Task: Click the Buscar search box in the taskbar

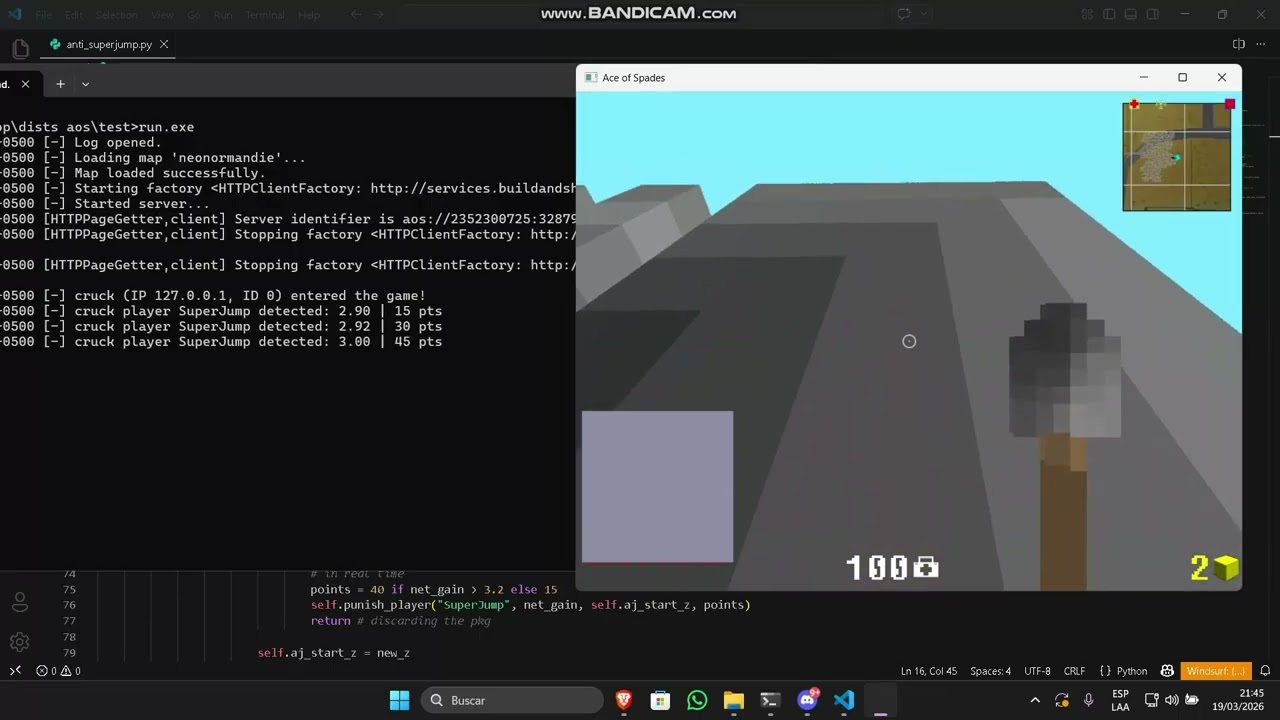Action: pyautogui.click(x=512, y=700)
